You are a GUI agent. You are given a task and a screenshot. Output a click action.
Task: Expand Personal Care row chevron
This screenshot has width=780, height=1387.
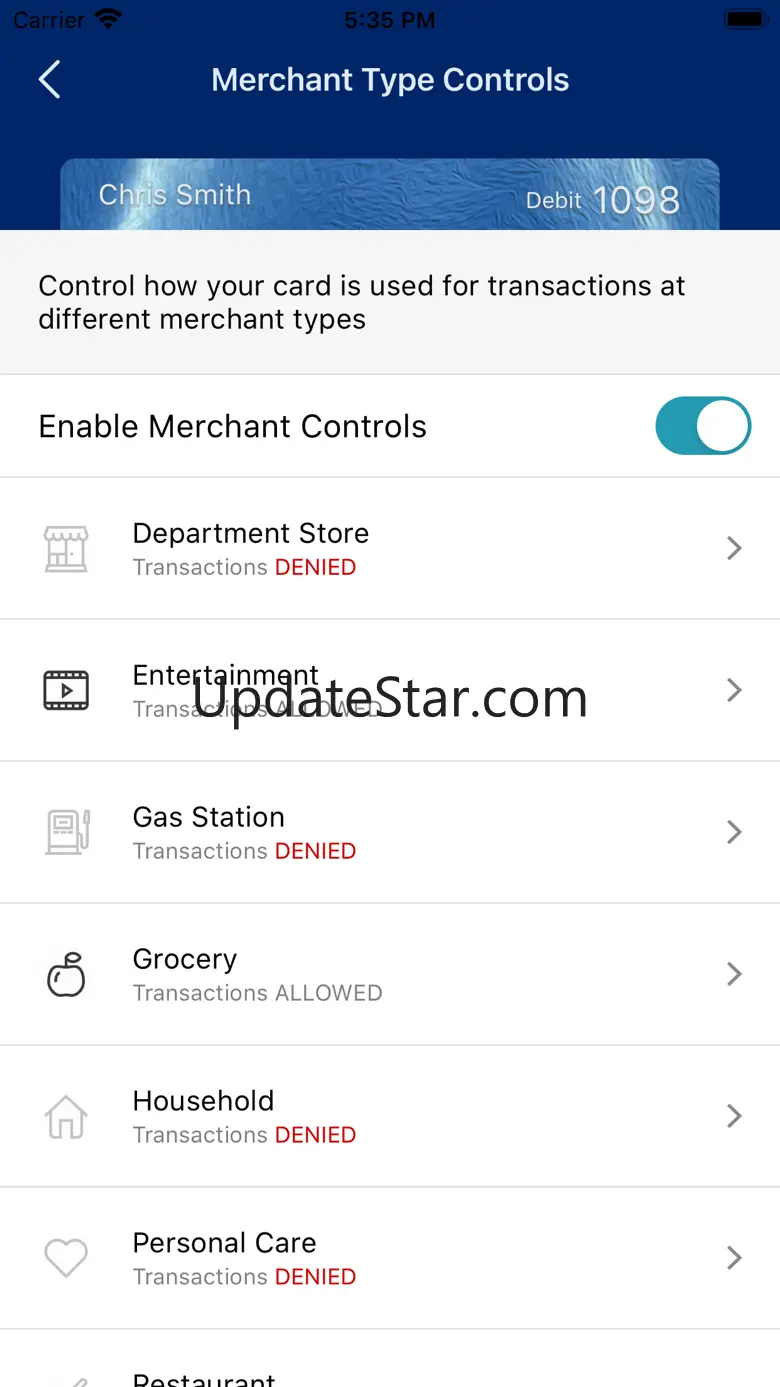pos(734,1258)
